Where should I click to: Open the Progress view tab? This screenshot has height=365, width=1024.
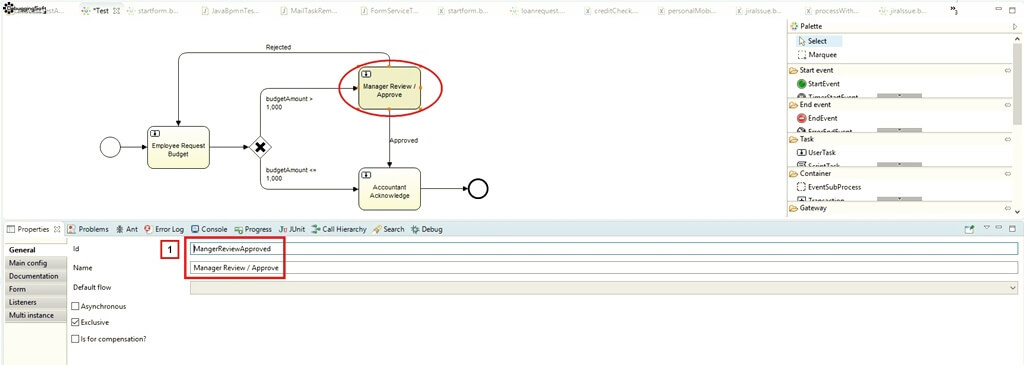click(x=253, y=229)
